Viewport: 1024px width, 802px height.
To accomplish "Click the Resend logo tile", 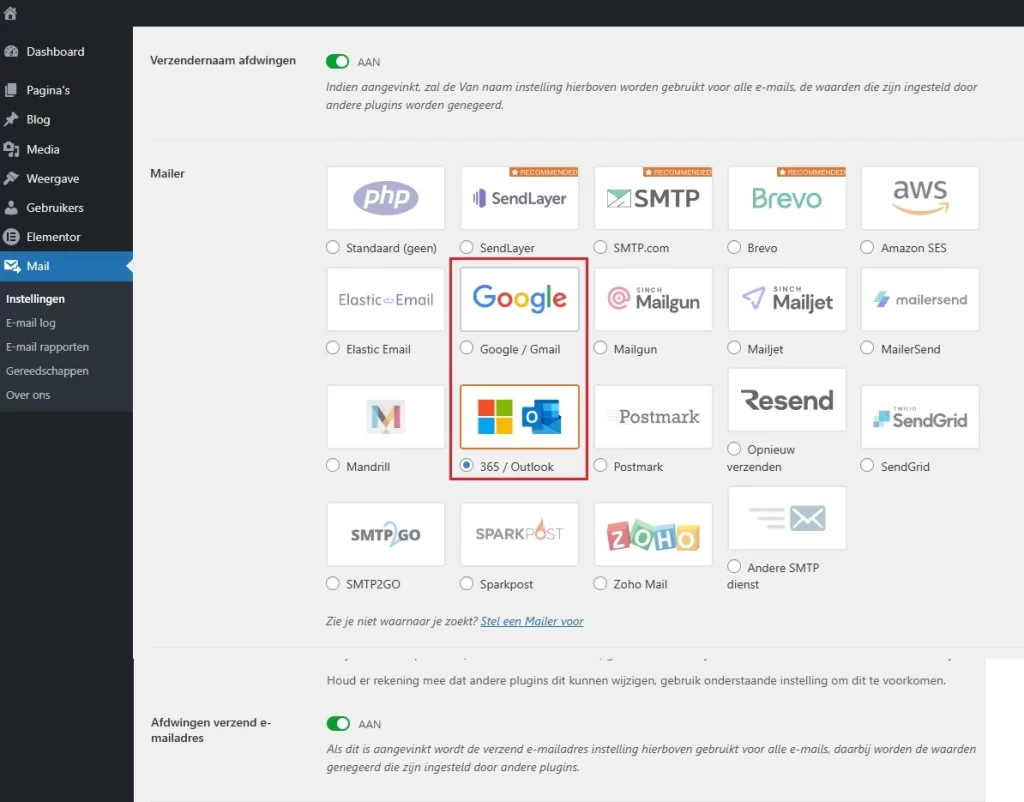I will point(787,400).
